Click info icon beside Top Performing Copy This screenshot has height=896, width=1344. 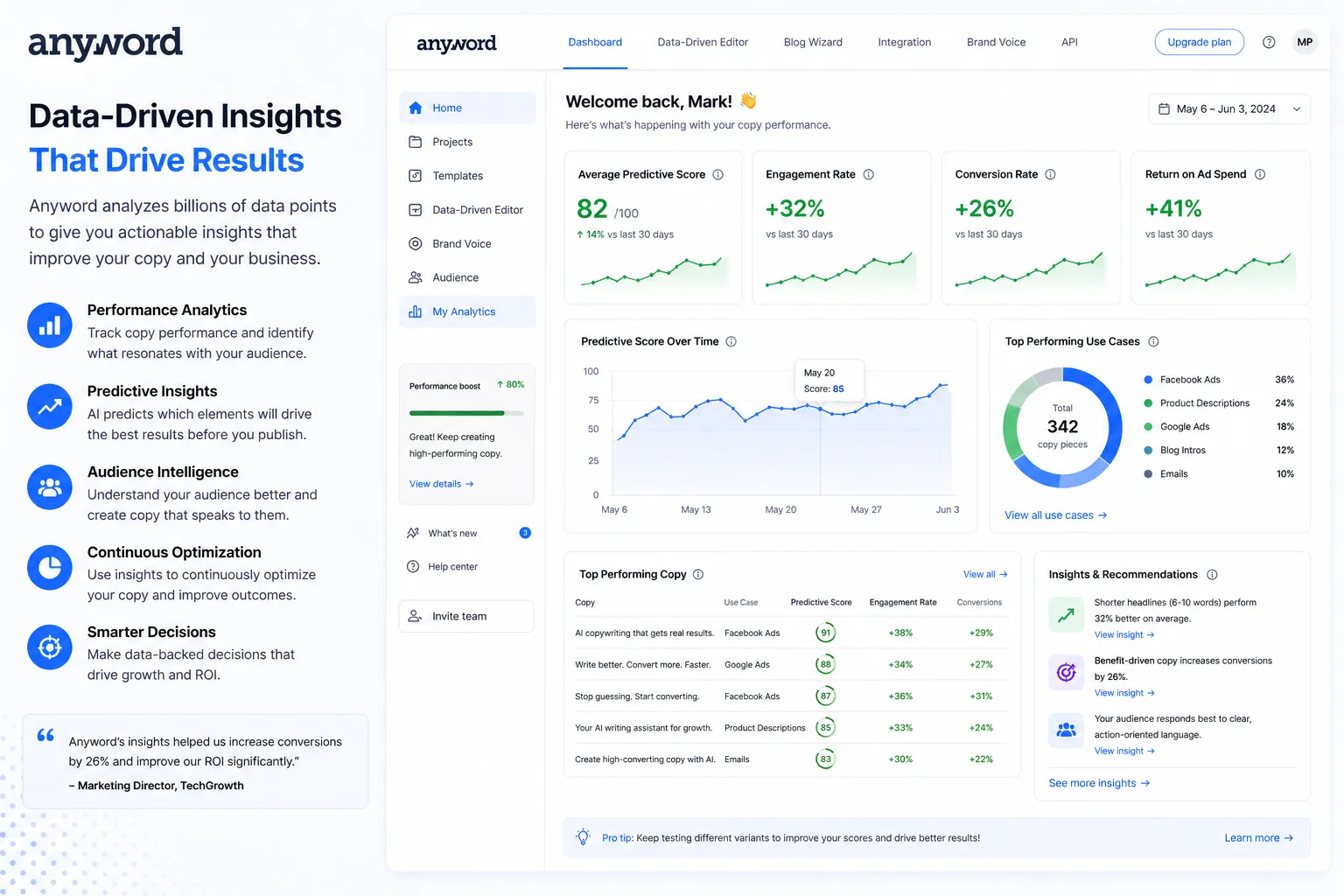698,574
